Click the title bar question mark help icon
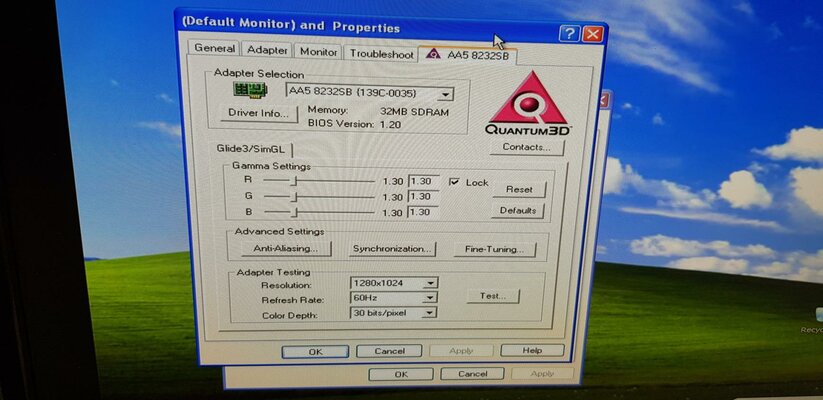Viewport: 823px width, 400px height. point(569,34)
